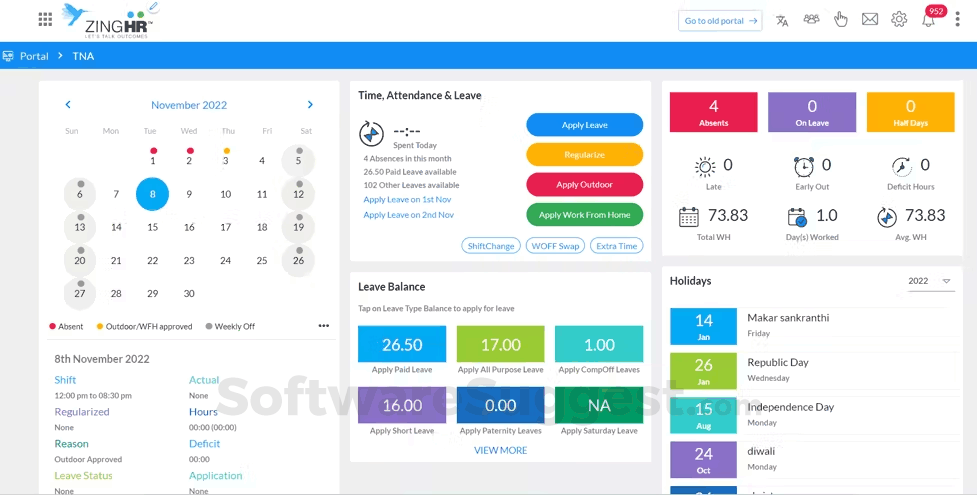Screen dimensions: 977x495
Task: Click the VIEW MORE leave balance link
Action: pos(500,451)
